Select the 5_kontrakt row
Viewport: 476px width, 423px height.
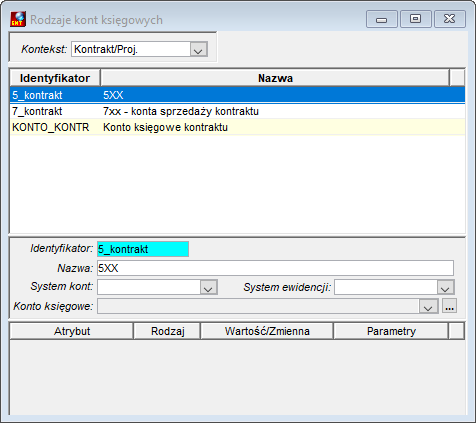click(237, 95)
